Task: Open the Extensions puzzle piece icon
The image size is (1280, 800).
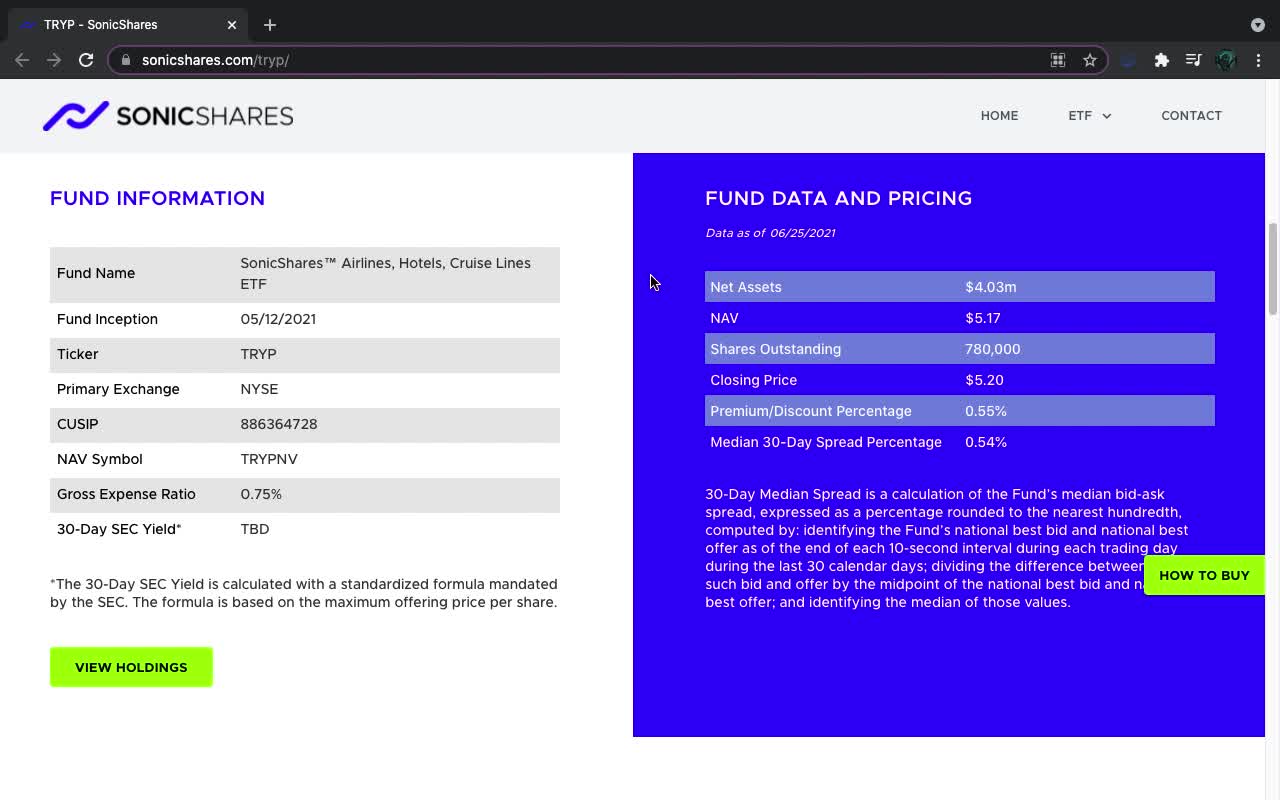Action: pos(1162,60)
